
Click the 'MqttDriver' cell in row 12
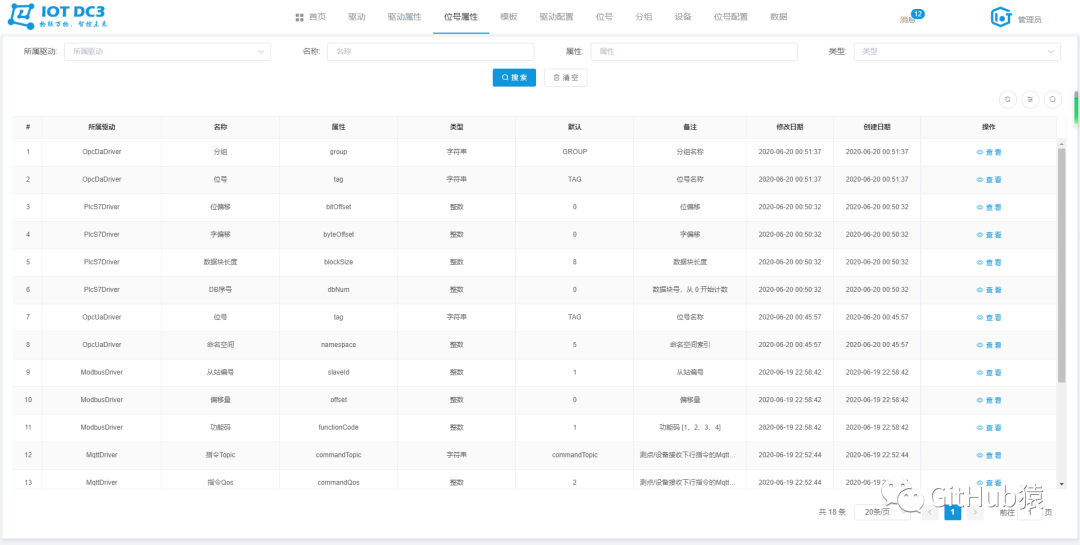[101, 455]
